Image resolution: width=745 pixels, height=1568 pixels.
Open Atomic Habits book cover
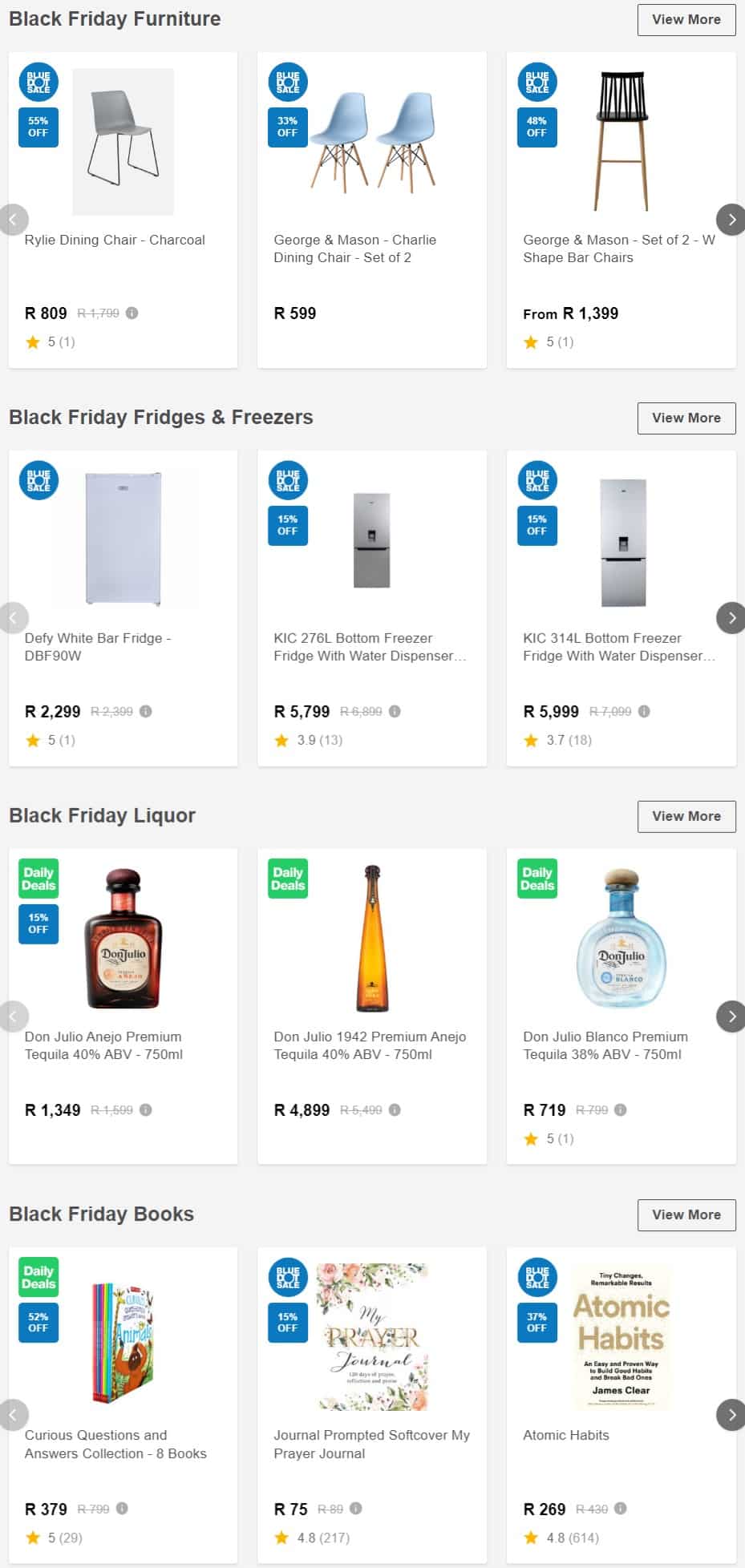coord(622,1336)
